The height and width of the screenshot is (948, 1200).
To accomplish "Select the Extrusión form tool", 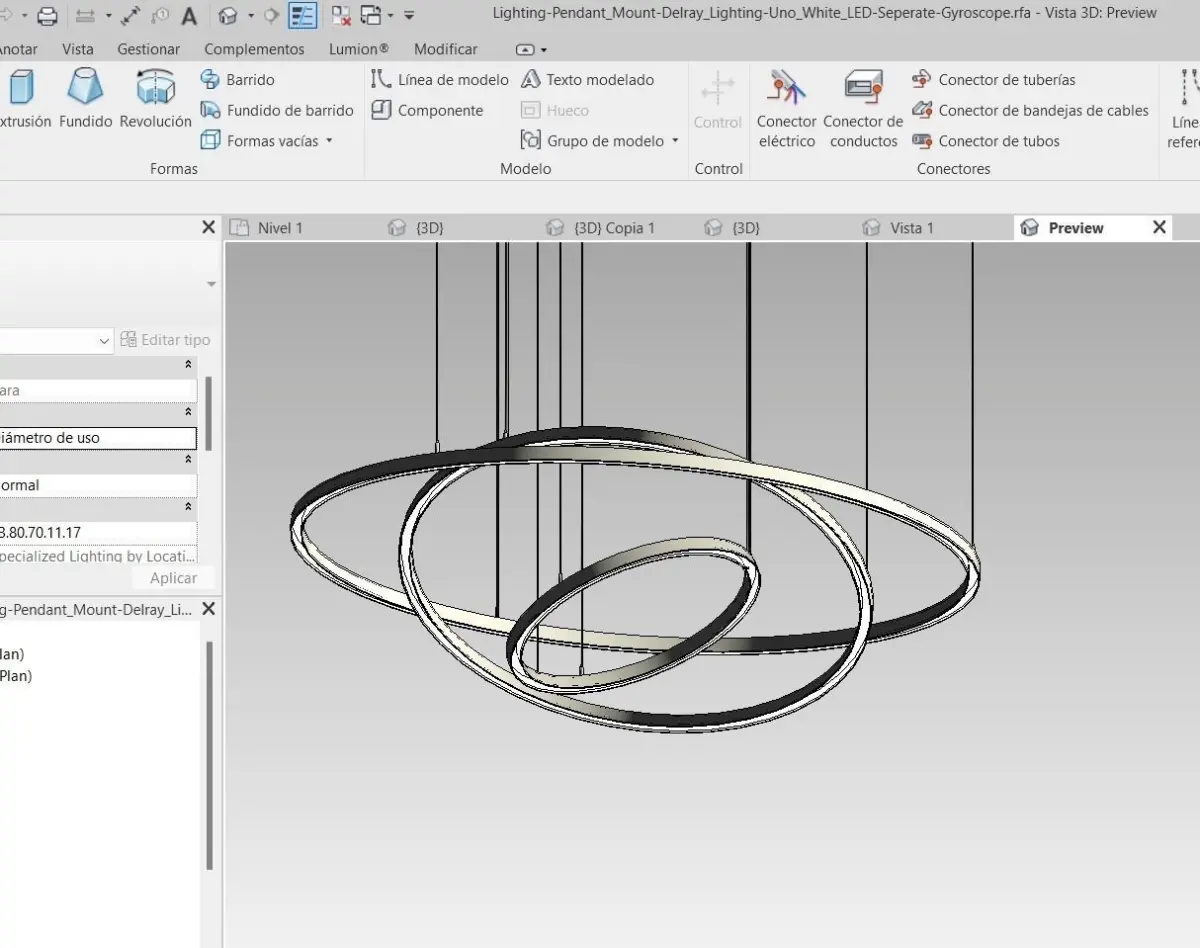I will pos(22,100).
